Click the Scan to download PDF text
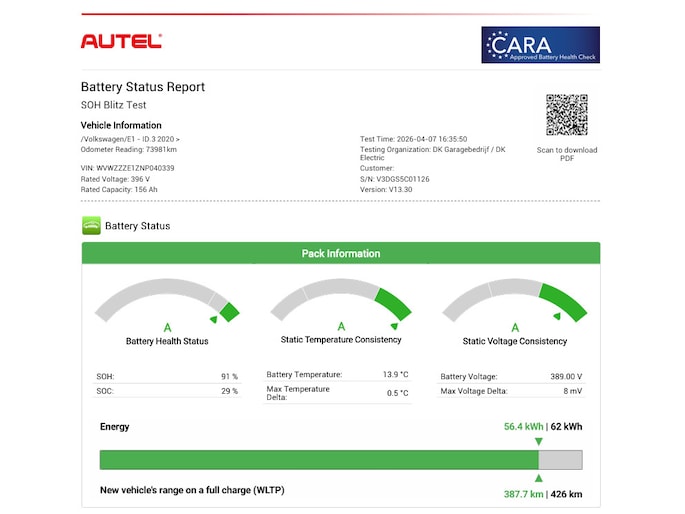 point(566,154)
